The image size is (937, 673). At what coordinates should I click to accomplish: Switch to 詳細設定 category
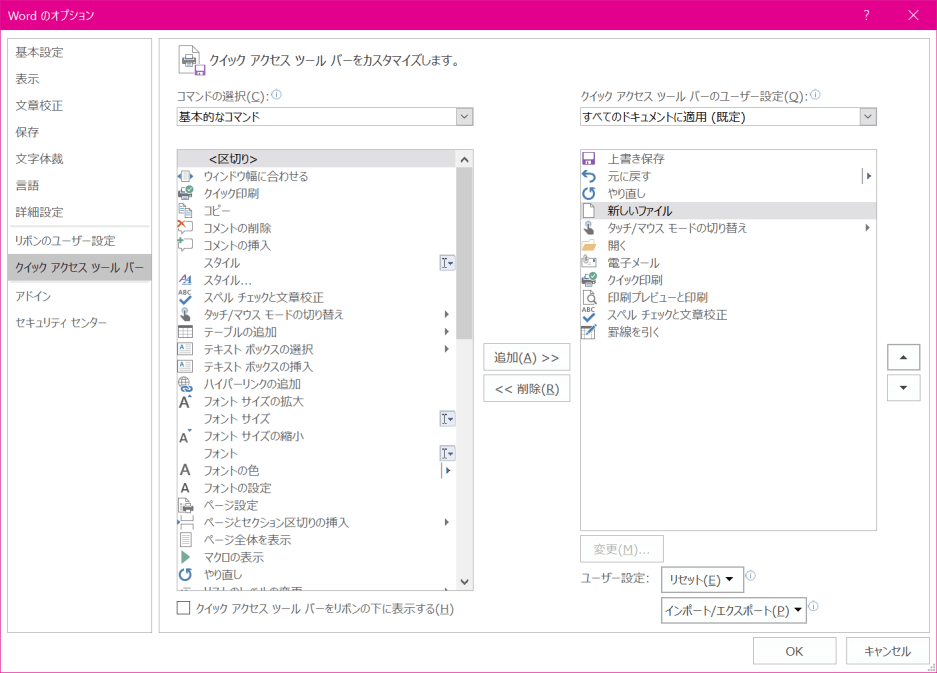[x=79, y=212]
